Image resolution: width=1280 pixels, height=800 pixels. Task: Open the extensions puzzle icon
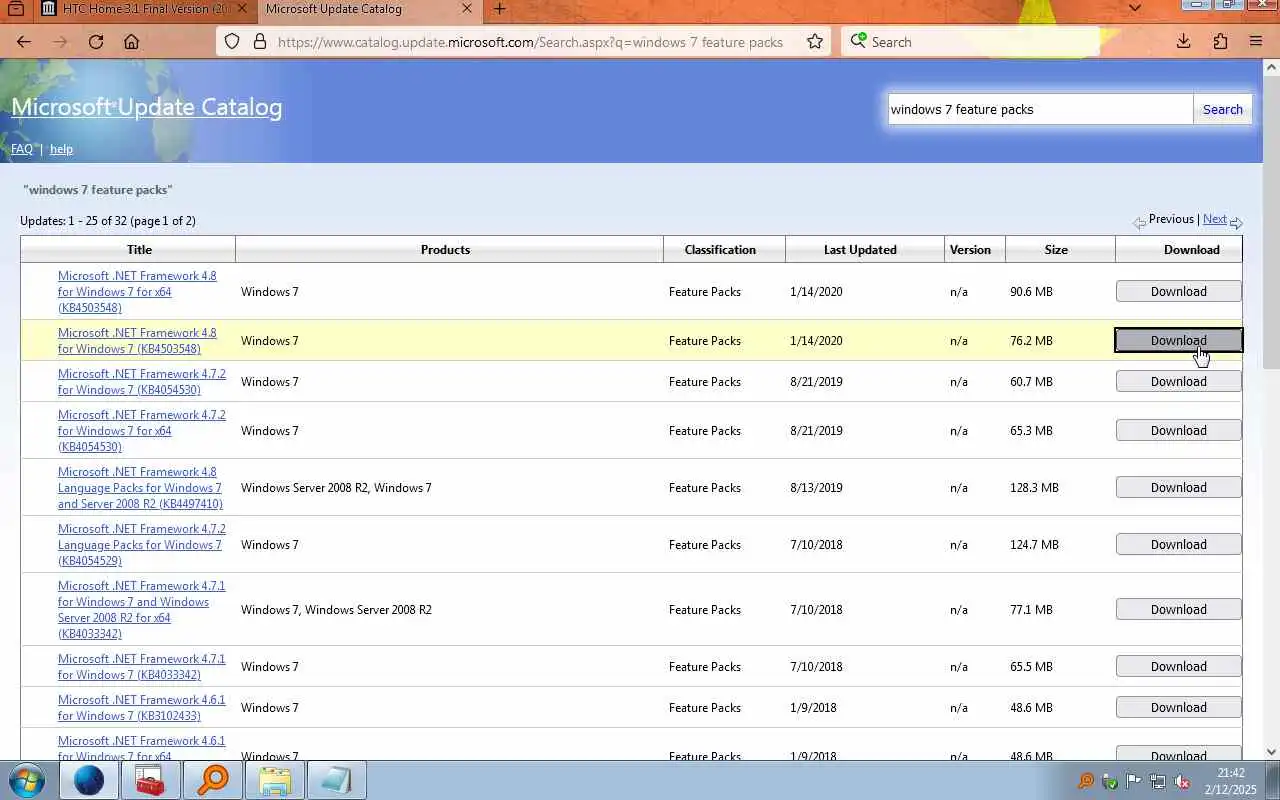tap(1220, 42)
